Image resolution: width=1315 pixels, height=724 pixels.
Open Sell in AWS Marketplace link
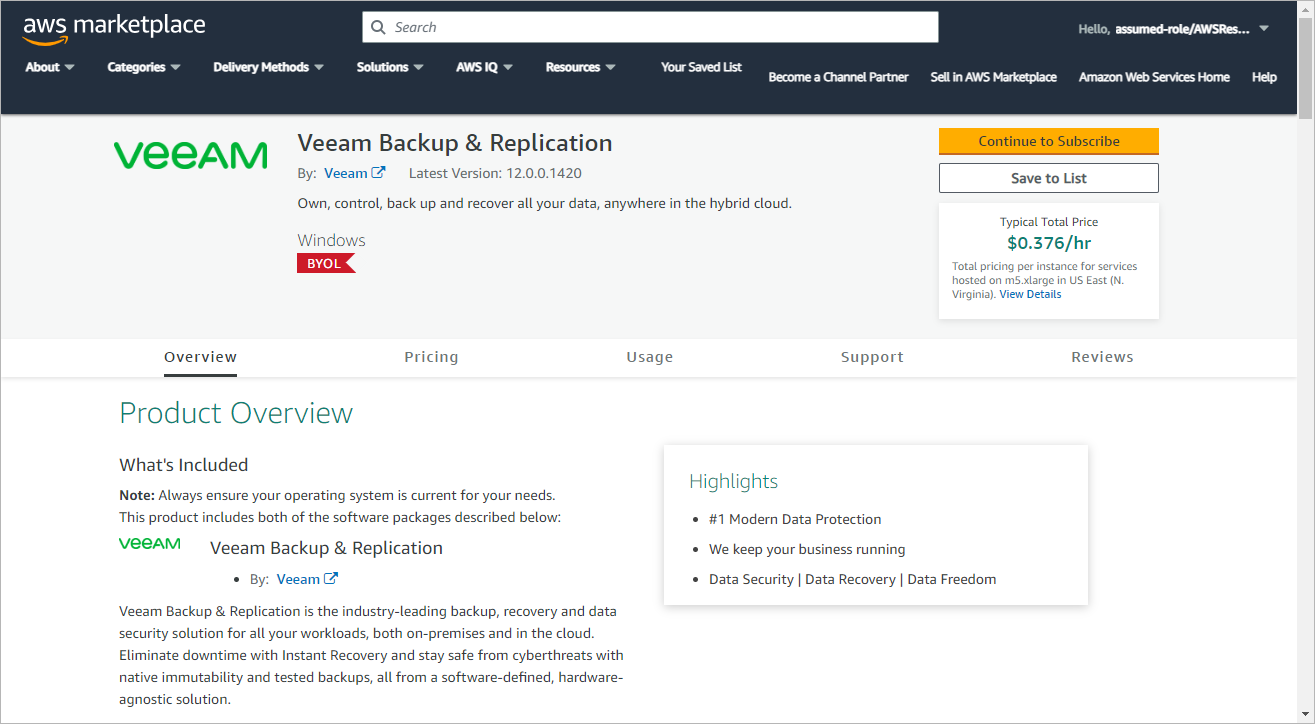(x=993, y=77)
